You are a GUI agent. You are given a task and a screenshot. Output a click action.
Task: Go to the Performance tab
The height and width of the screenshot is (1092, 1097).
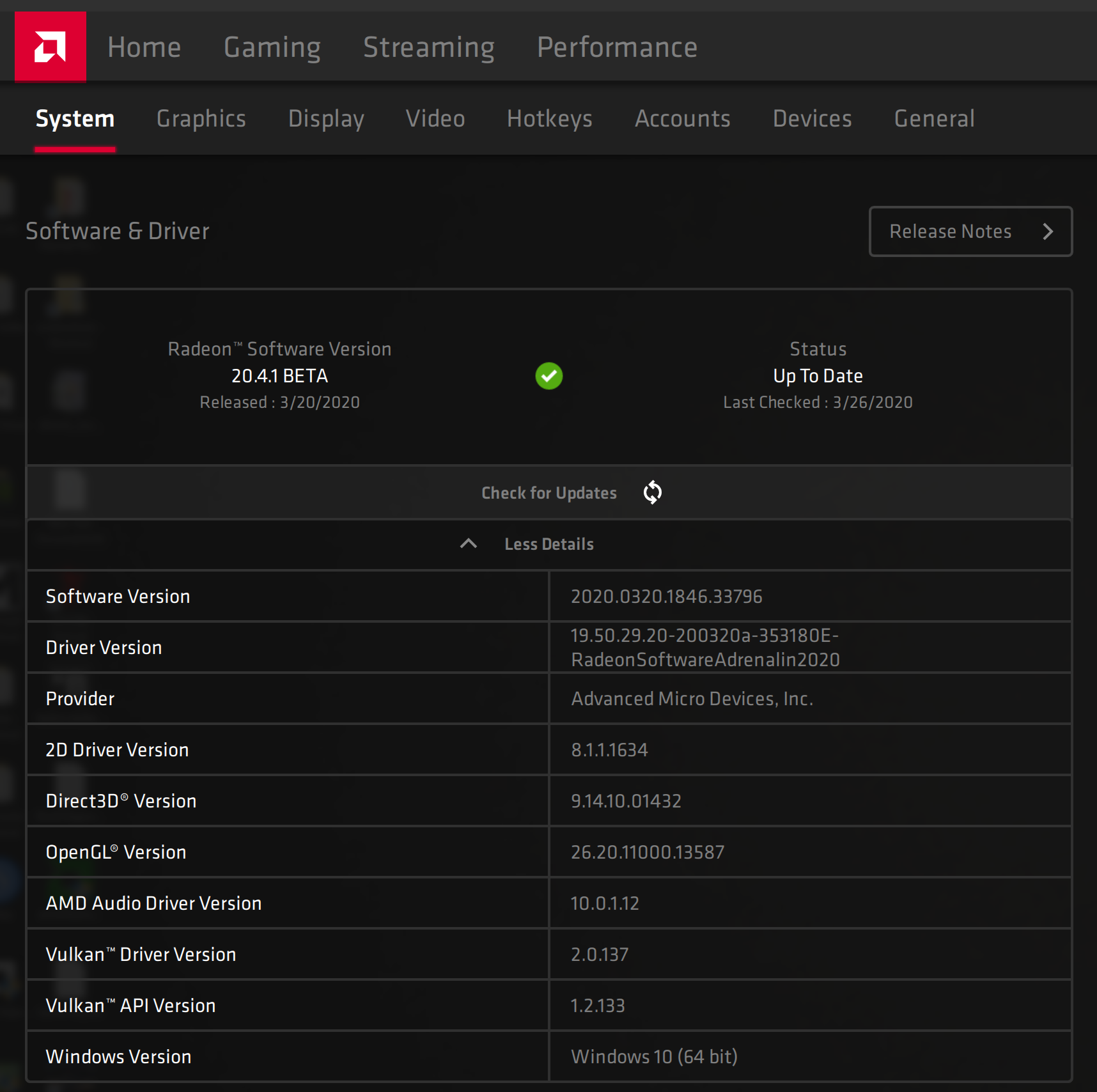(x=617, y=47)
